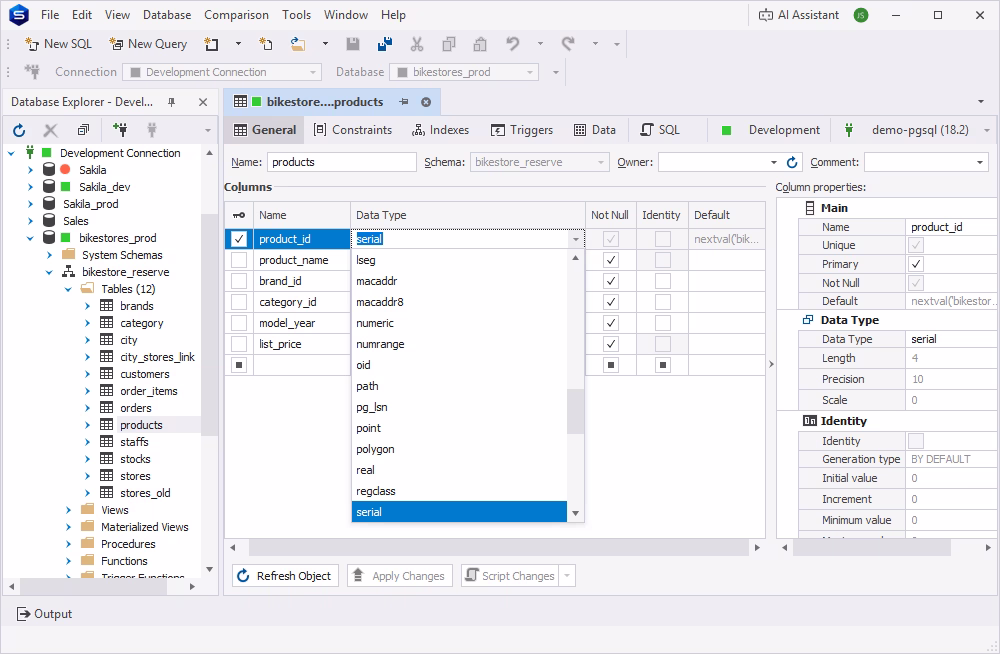The width and height of the screenshot is (1000, 654).
Task: Click the data type list scrollbar thumb
Action: [575, 412]
